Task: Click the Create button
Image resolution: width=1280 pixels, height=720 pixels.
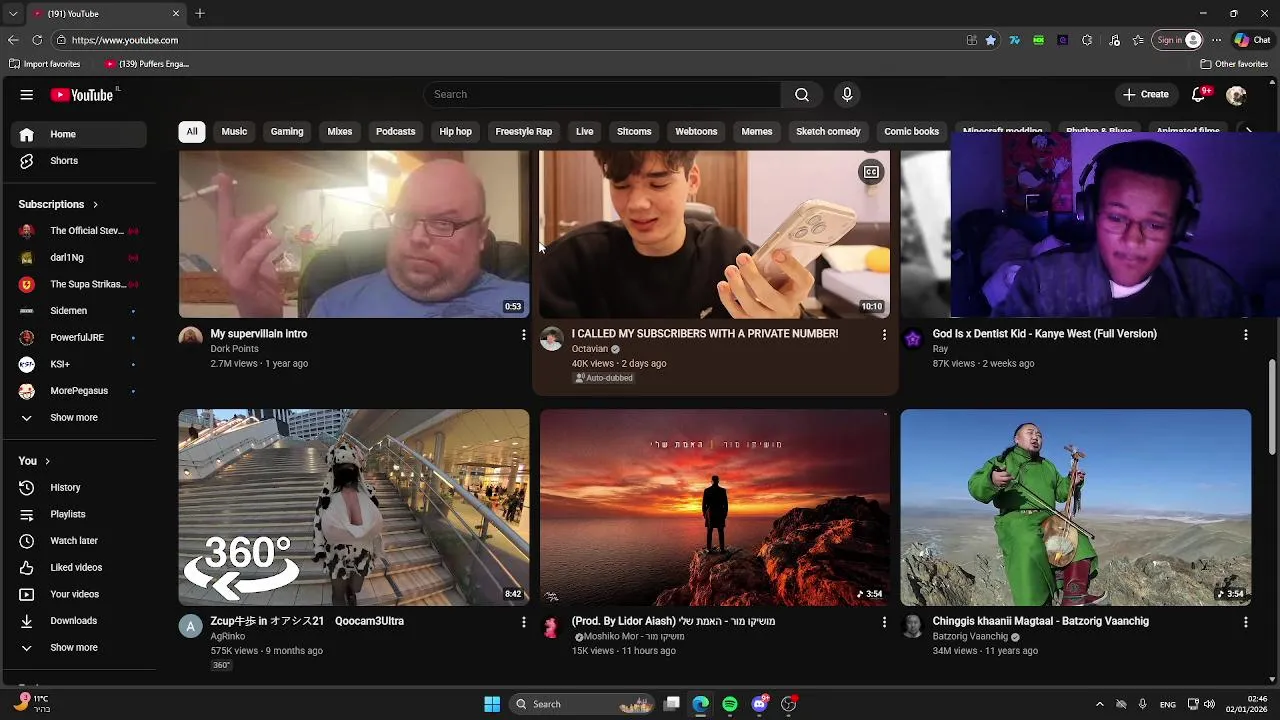Action: [1145, 95]
